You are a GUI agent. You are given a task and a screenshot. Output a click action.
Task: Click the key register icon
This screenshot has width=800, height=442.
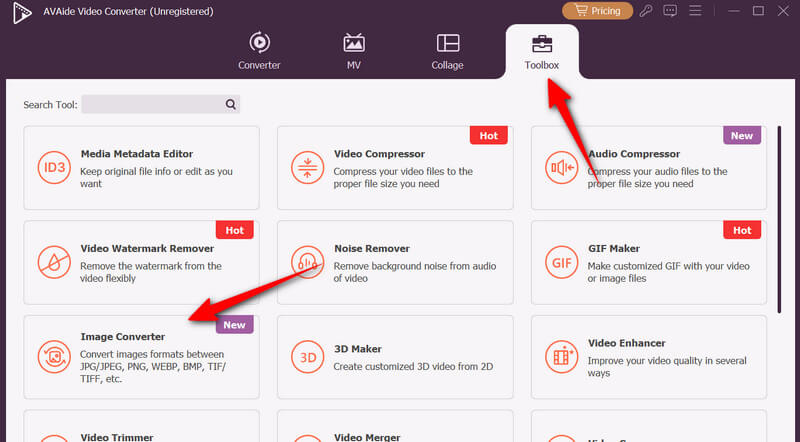(x=646, y=11)
